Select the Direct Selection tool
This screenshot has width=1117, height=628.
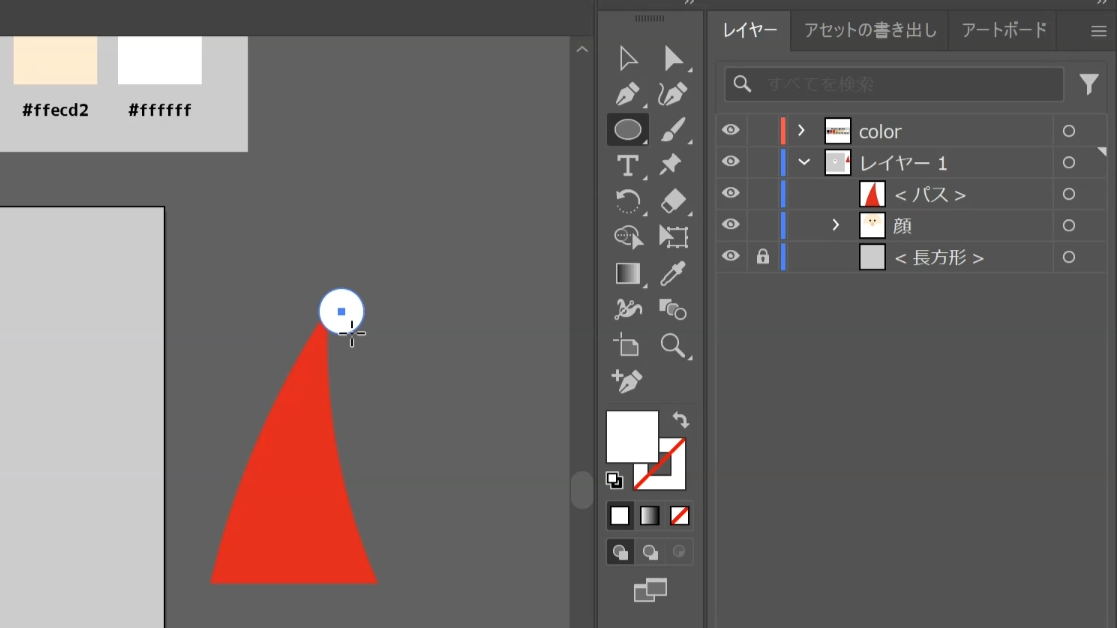[673, 59]
